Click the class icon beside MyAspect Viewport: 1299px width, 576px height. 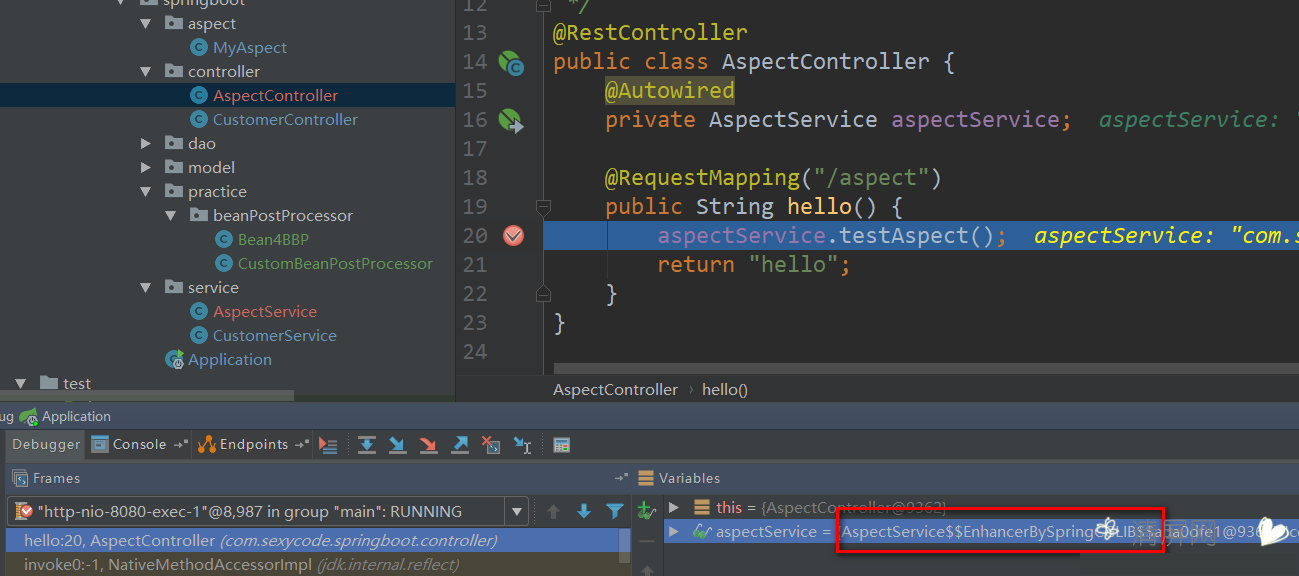pyautogui.click(x=198, y=48)
